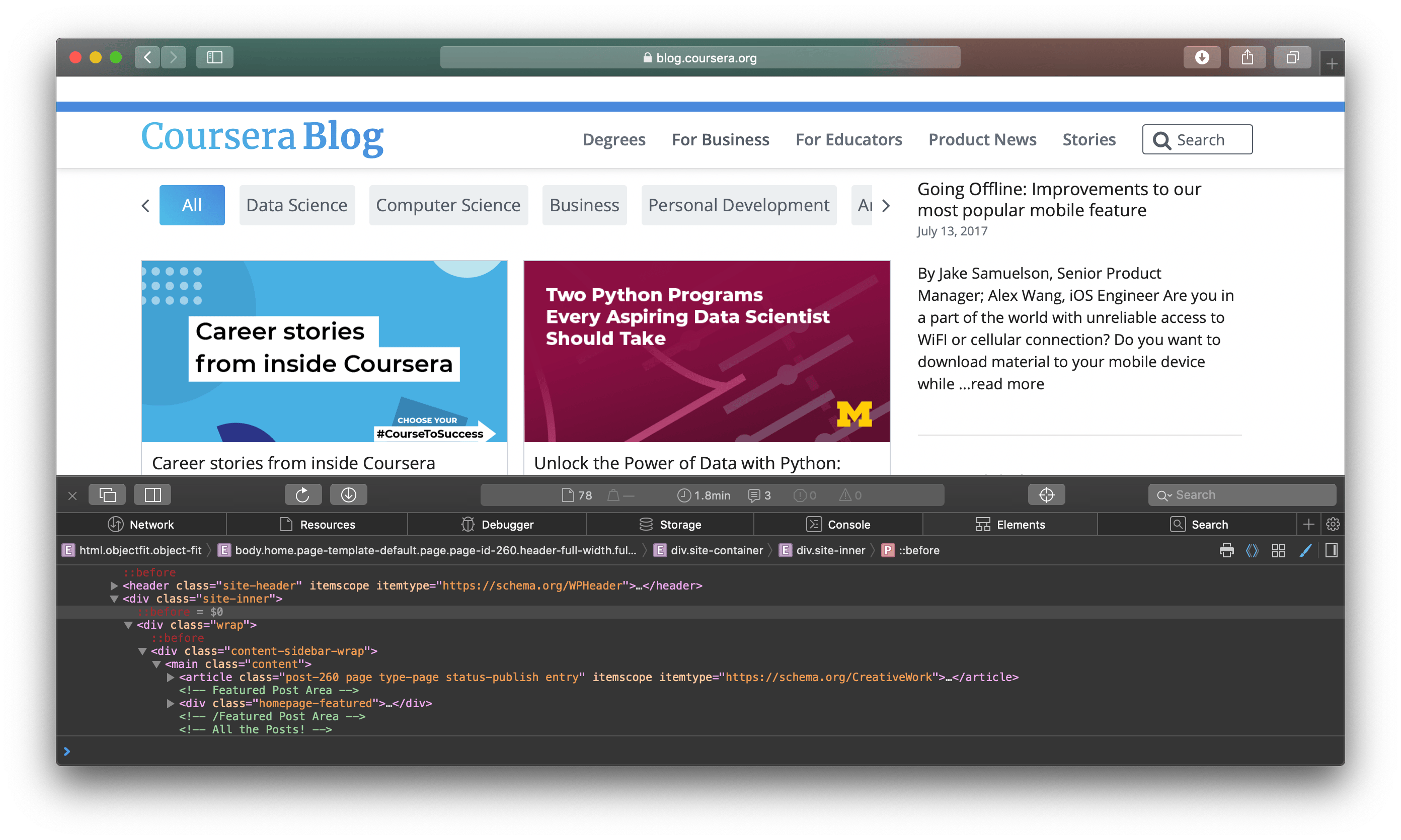Open the Stories nav link
Viewport: 1401px width, 840px height.
click(1088, 139)
